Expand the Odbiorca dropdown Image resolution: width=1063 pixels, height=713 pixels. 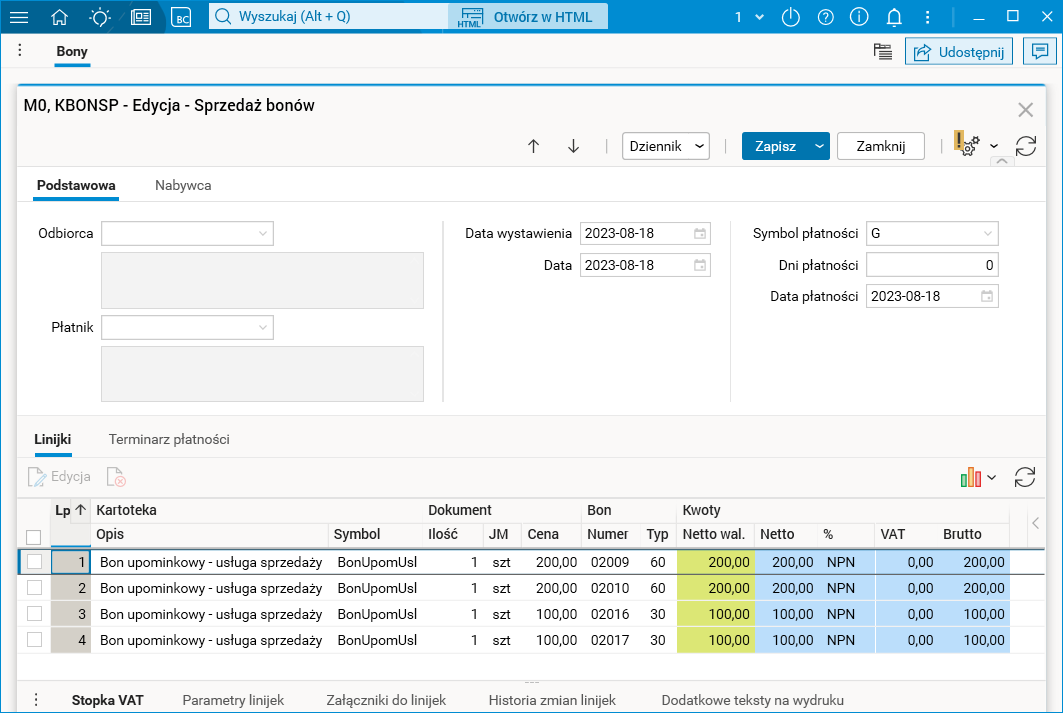point(263,234)
